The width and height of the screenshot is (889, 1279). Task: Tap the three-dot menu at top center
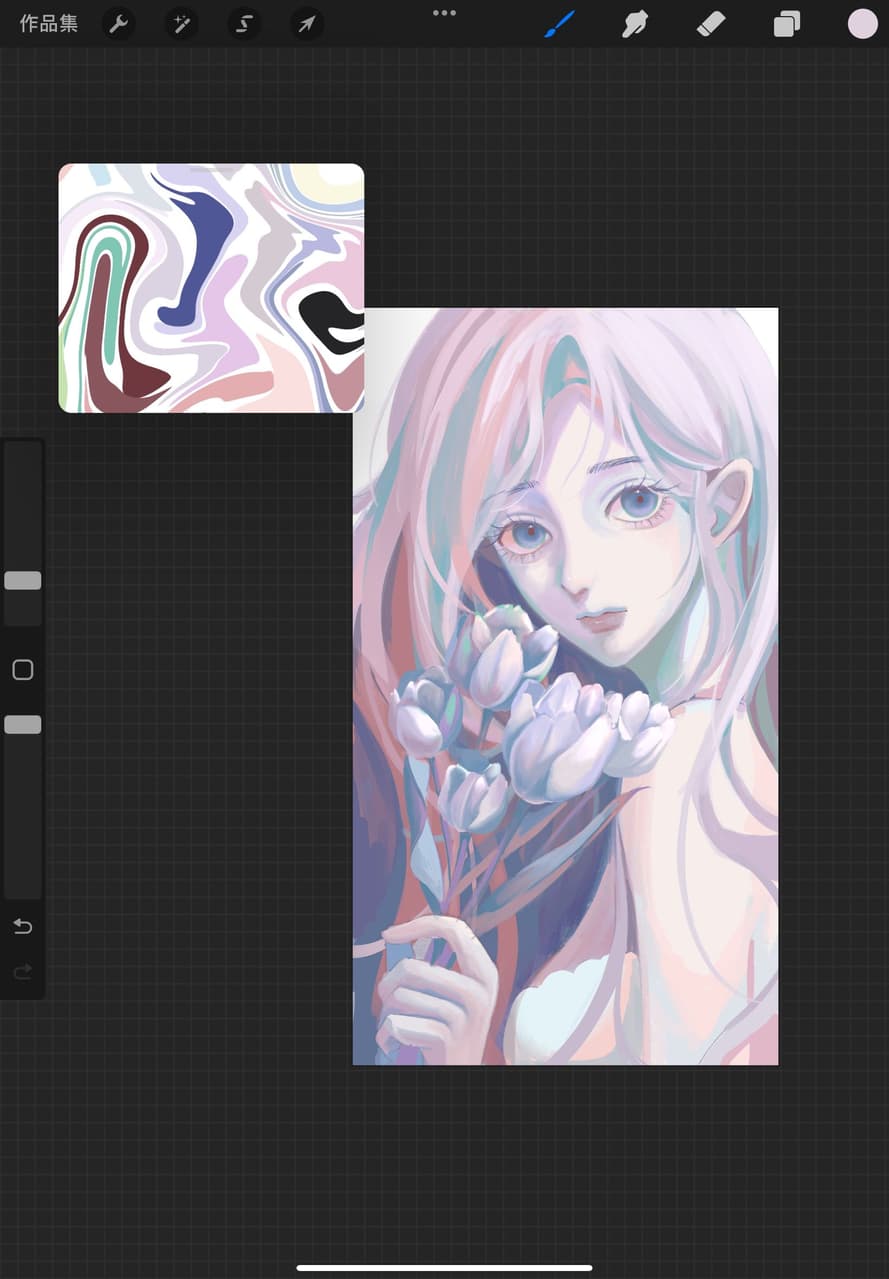(444, 13)
